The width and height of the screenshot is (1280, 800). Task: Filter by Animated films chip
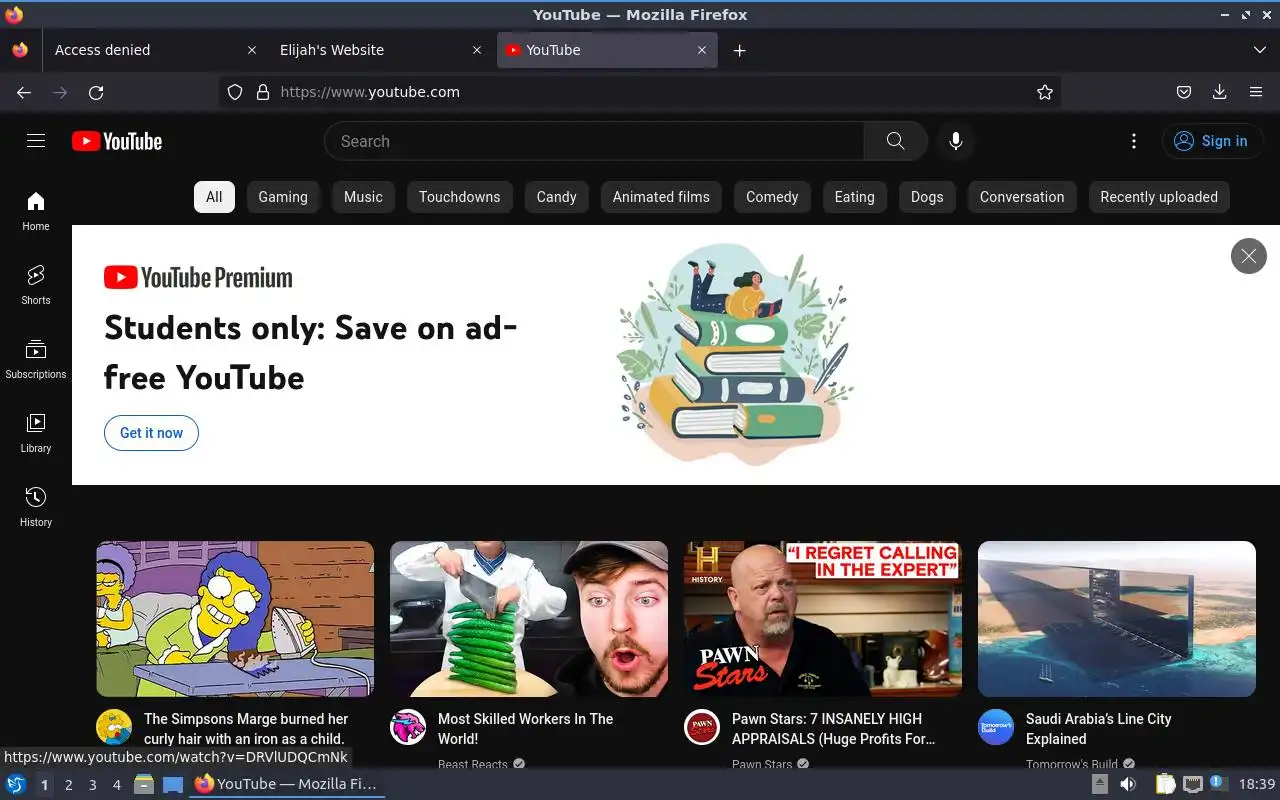pyautogui.click(x=661, y=197)
